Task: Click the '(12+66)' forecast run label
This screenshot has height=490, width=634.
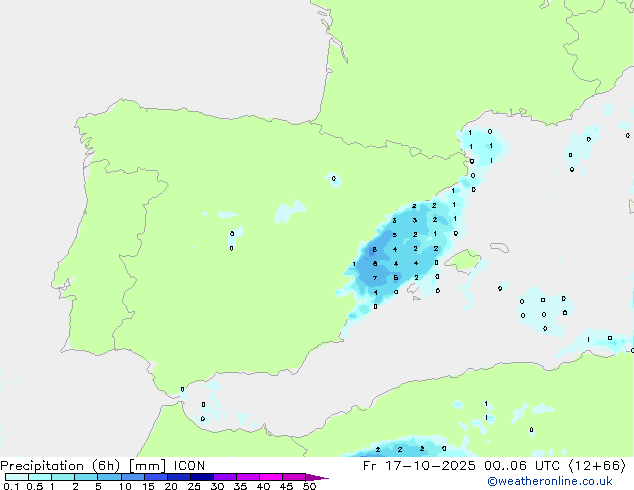Action: [x=597, y=466]
